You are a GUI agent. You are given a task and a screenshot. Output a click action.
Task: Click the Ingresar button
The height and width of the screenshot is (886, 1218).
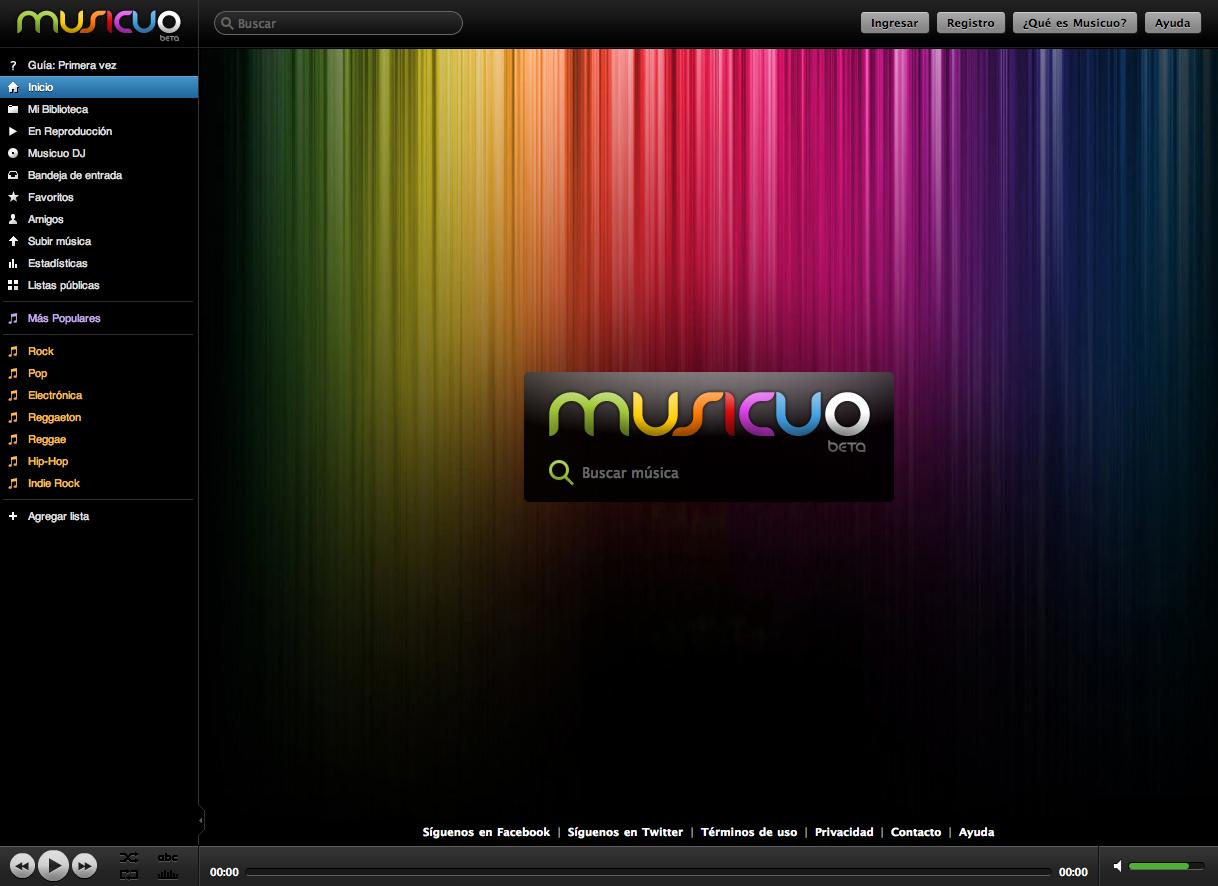coord(895,23)
